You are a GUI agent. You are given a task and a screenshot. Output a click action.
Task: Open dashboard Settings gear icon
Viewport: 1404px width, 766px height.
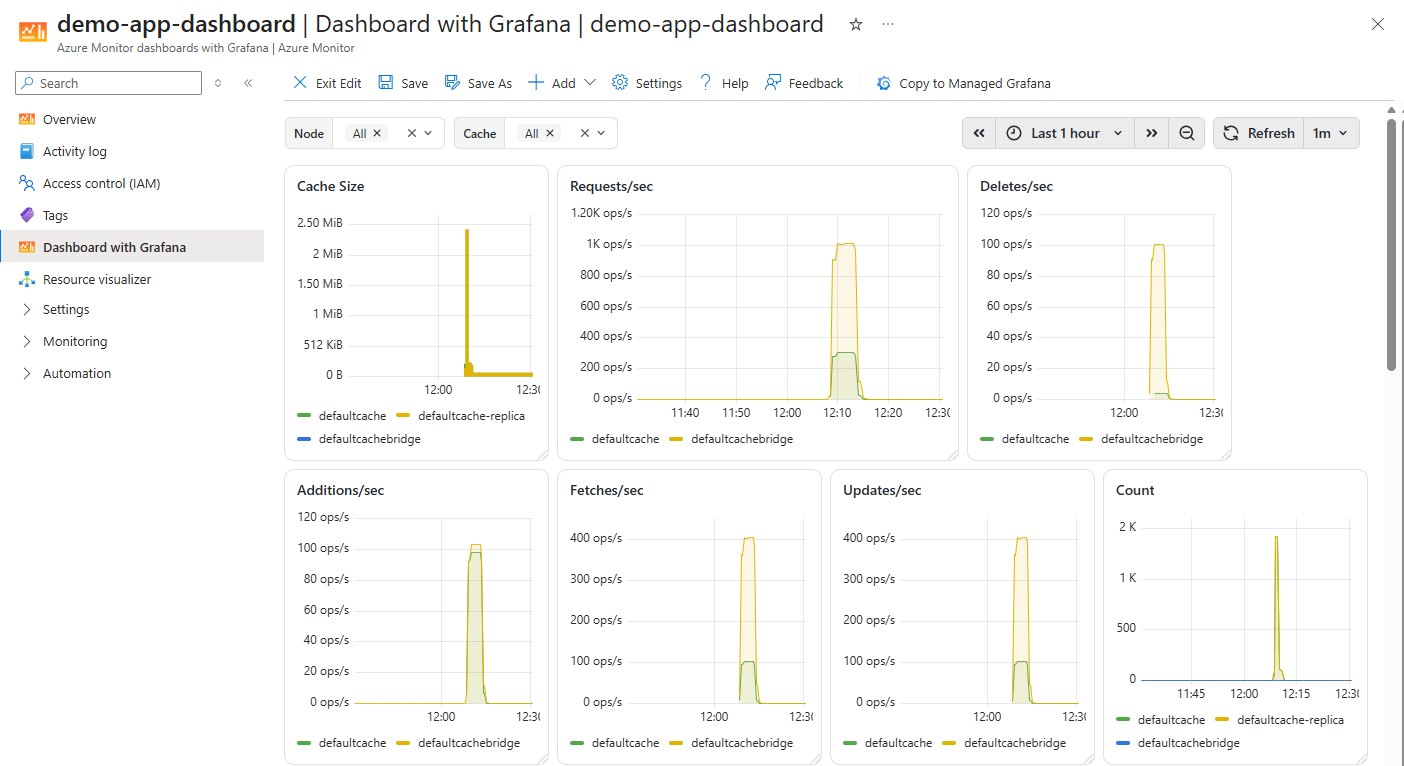click(620, 83)
